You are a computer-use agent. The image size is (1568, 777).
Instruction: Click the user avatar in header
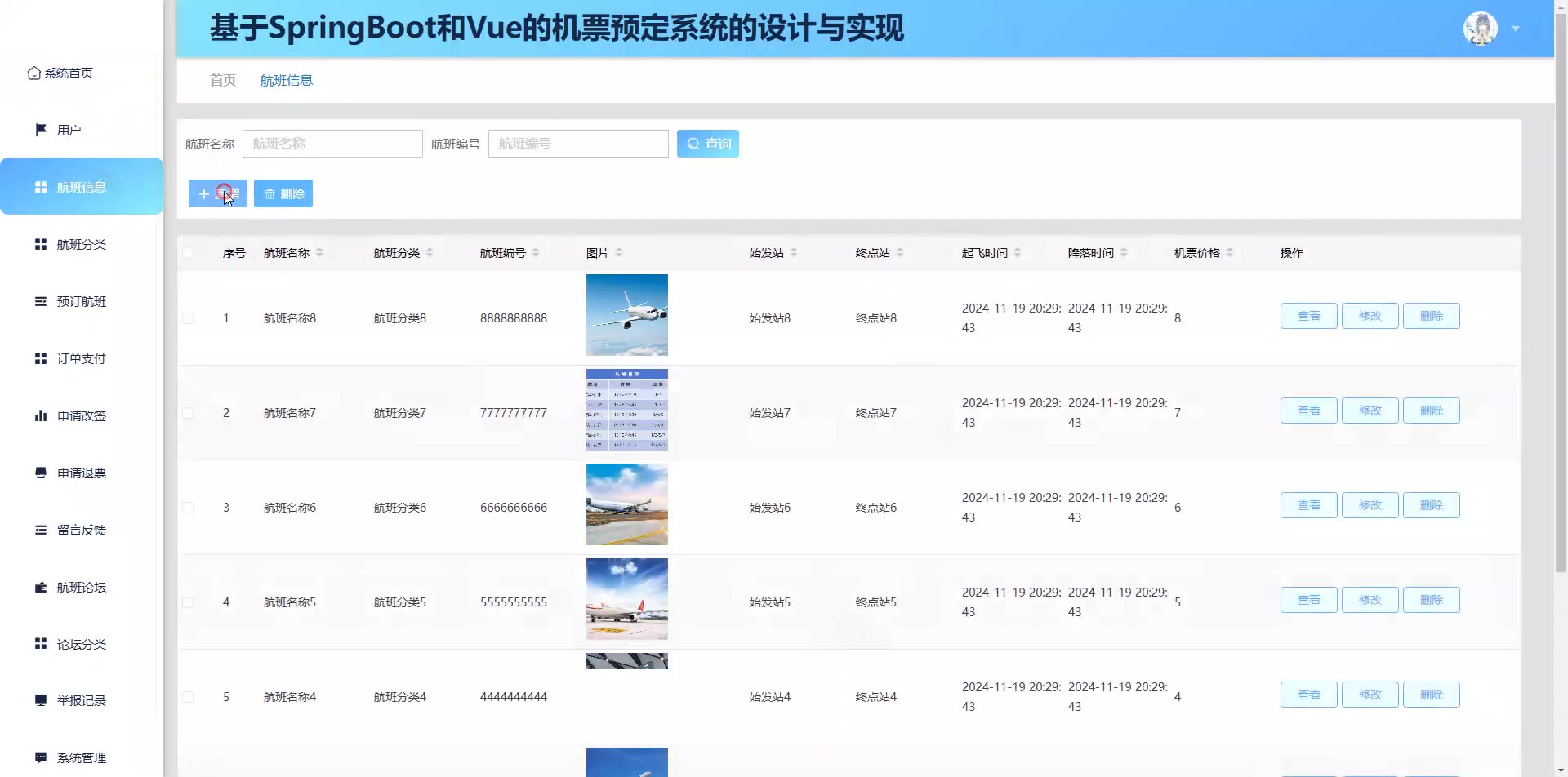click(x=1480, y=29)
